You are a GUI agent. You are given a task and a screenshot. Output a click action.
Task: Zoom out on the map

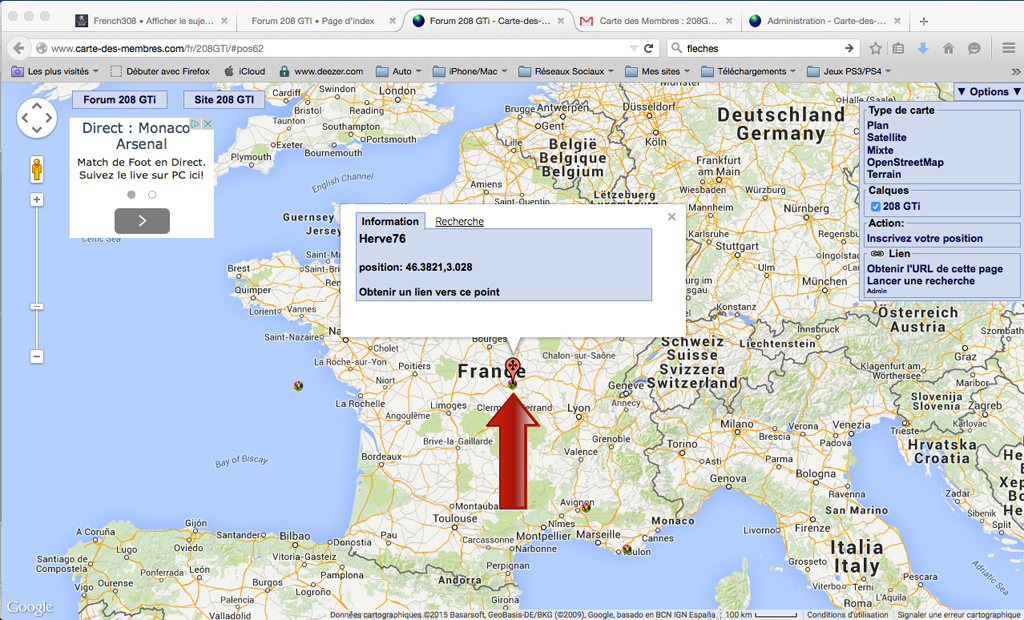click(37, 357)
